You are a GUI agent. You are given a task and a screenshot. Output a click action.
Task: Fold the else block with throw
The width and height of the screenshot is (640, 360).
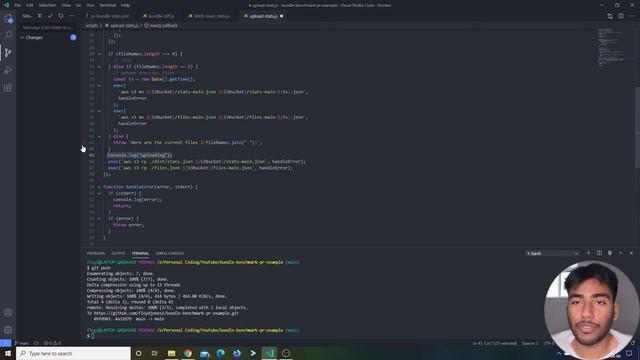coord(99,136)
